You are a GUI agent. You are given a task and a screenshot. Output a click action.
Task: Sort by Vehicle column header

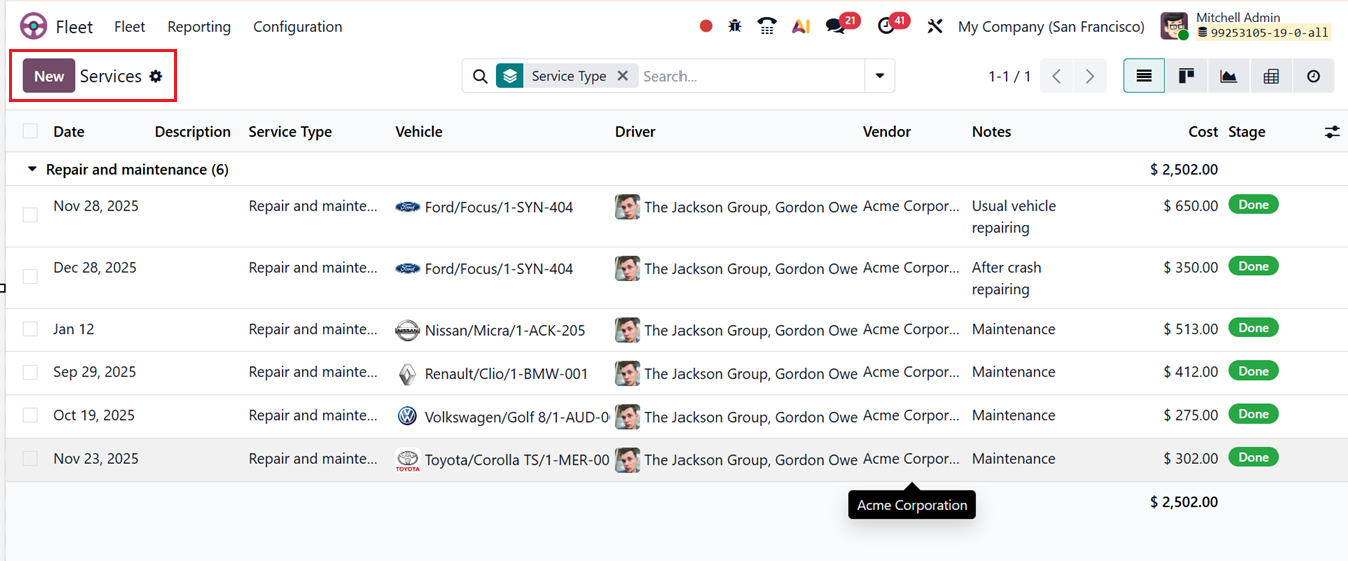[x=419, y=132]
